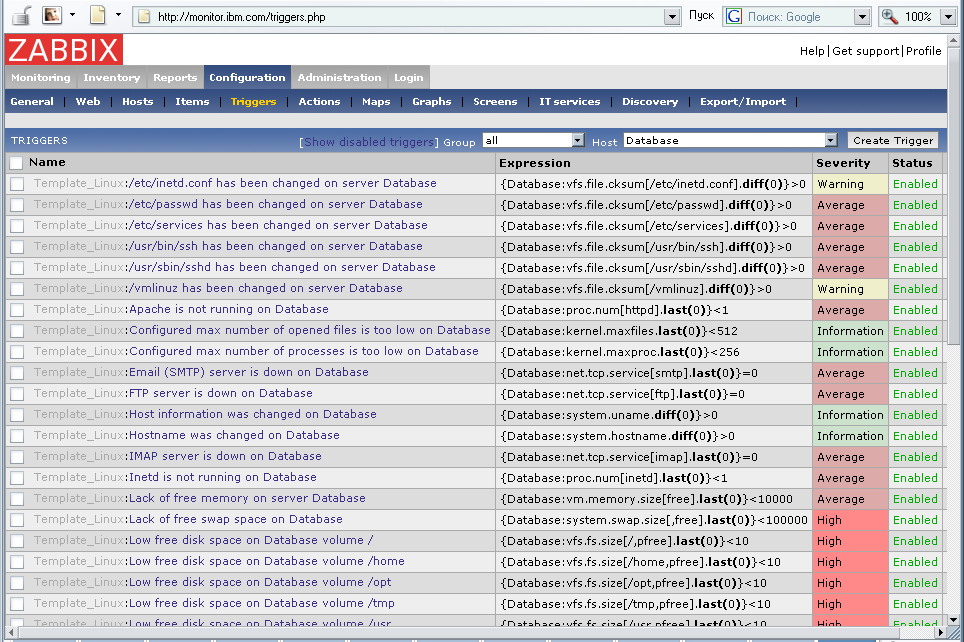The width and height of the screenshot is (964, 642).
Task: Select checkbox for Apache is not running trigger
Action: [x=17, y=310]
